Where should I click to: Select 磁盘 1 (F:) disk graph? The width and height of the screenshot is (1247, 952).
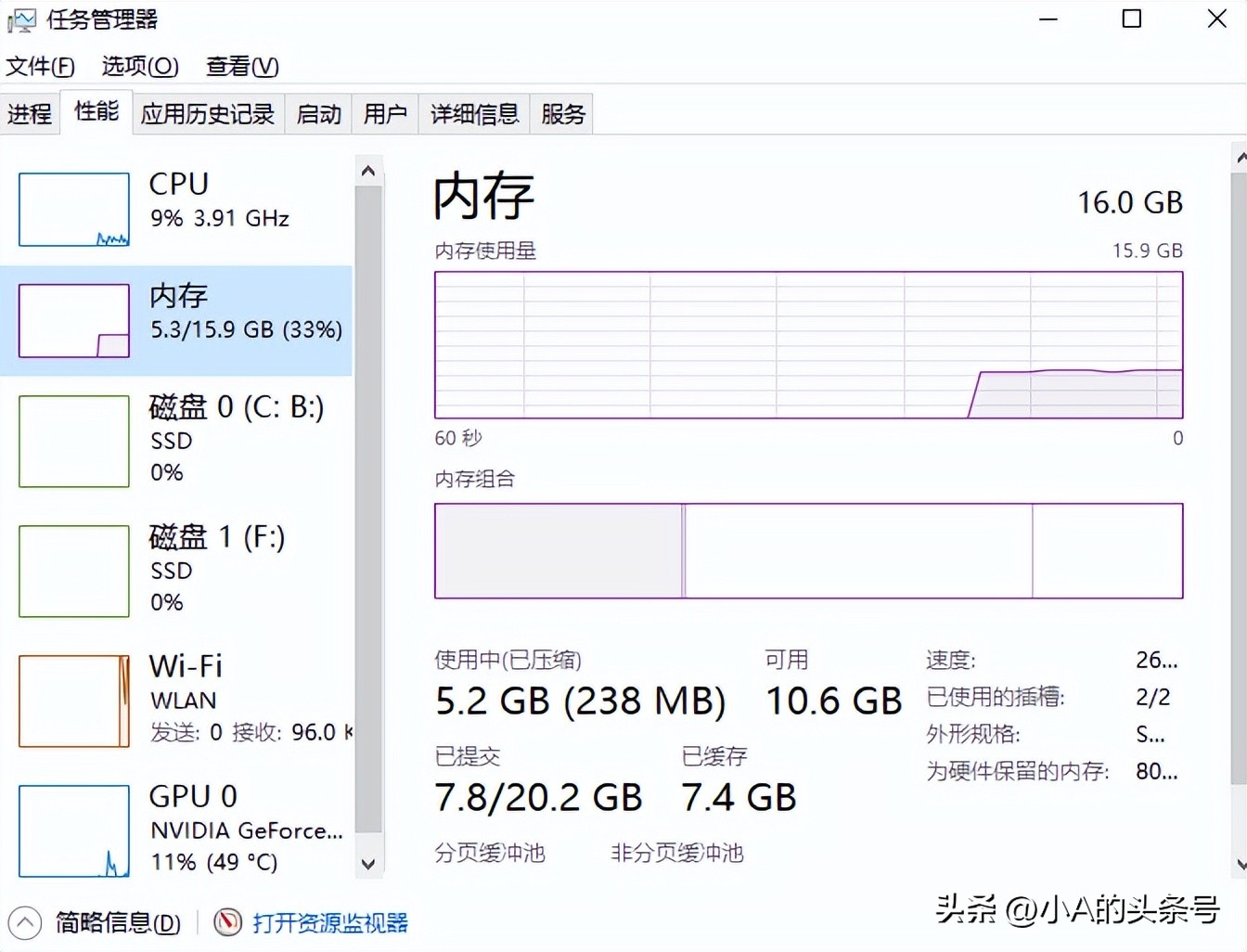(x=74, y=572)
